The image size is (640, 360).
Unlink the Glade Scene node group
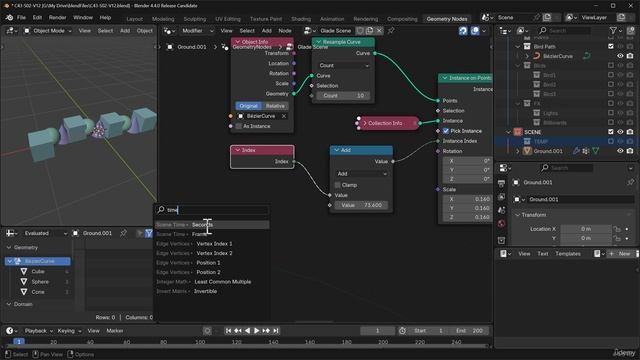[x=379, y=31]
